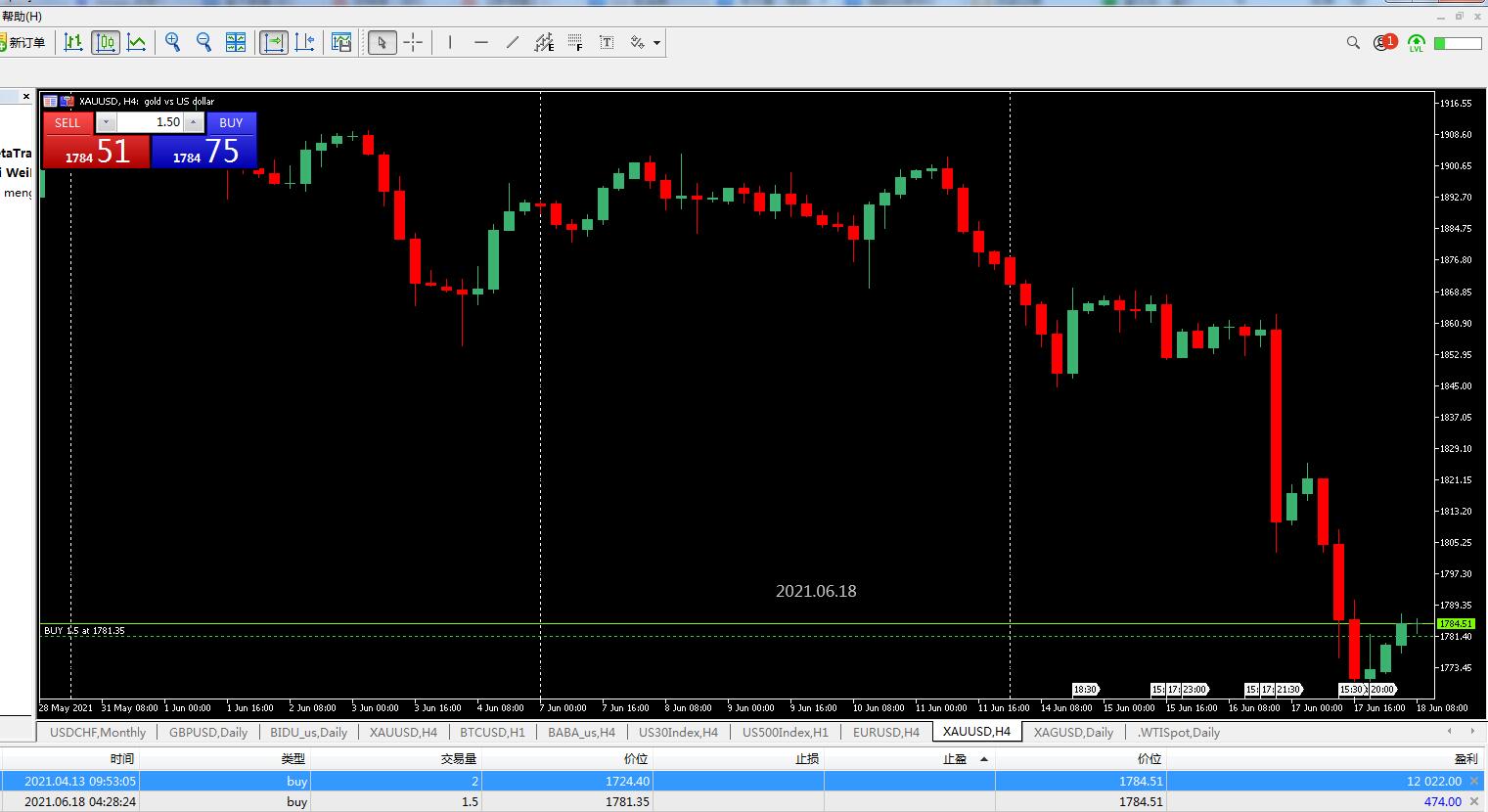Click the 18:30 news event marker

1085,689
